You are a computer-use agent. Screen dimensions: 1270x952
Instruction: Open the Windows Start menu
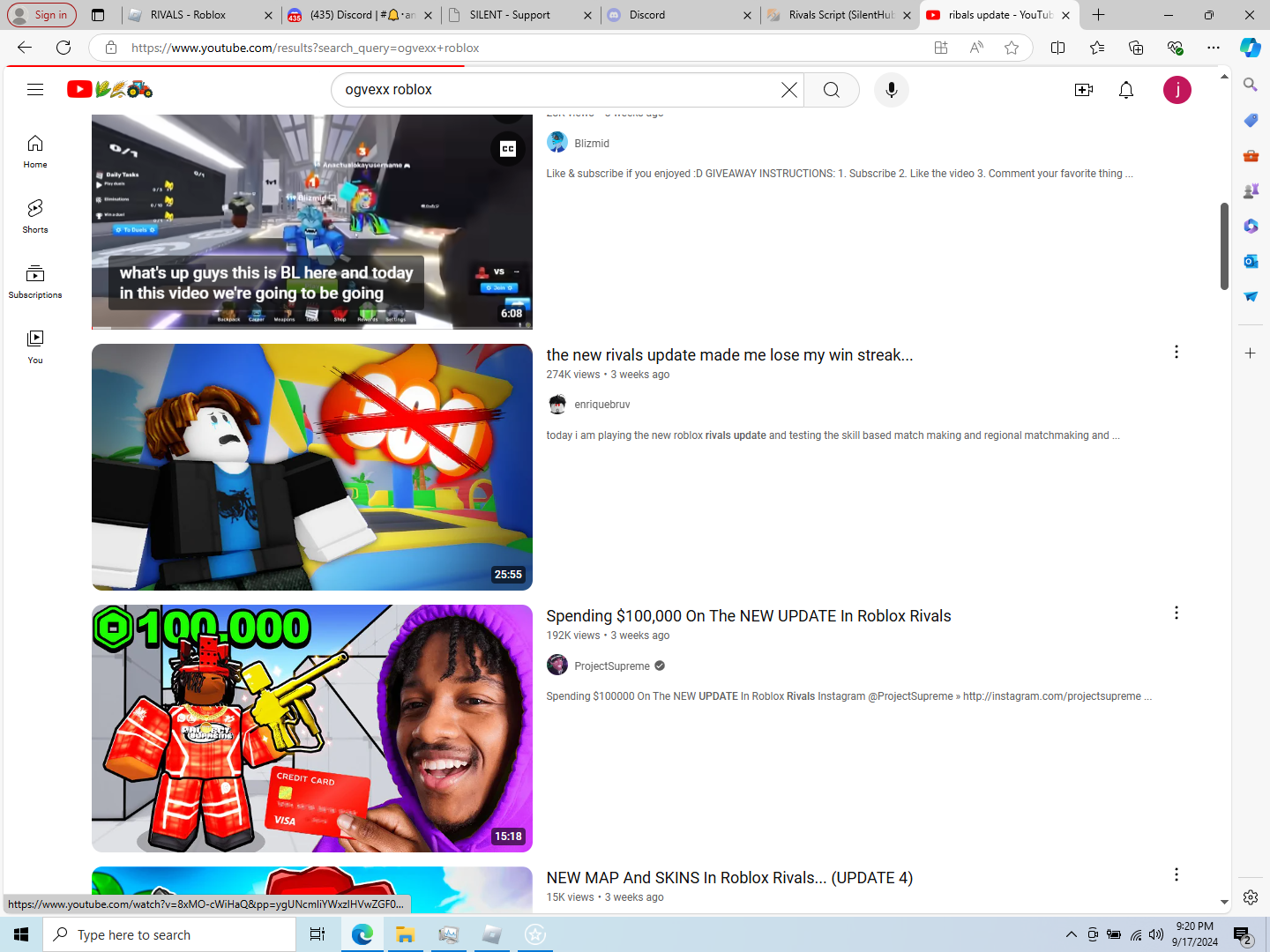[21, 934]
